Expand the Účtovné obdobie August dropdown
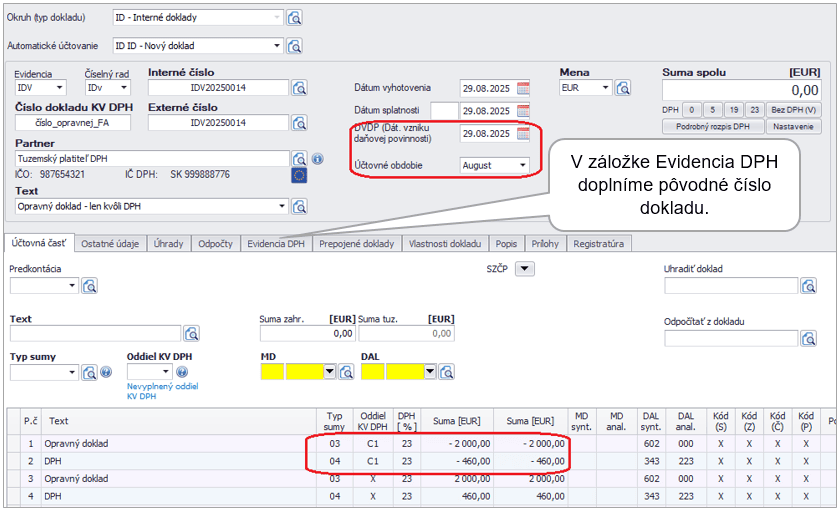 (x=522, y=165)
